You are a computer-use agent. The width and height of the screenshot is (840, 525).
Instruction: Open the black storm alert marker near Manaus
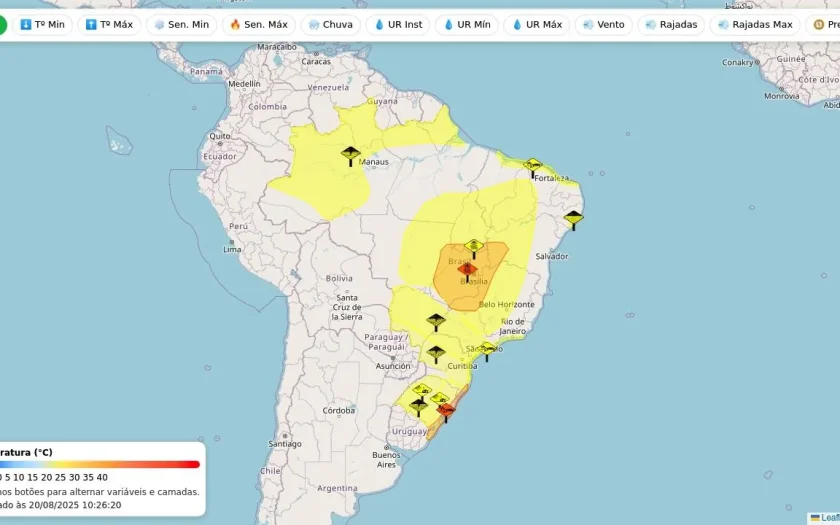coord(350,156)
